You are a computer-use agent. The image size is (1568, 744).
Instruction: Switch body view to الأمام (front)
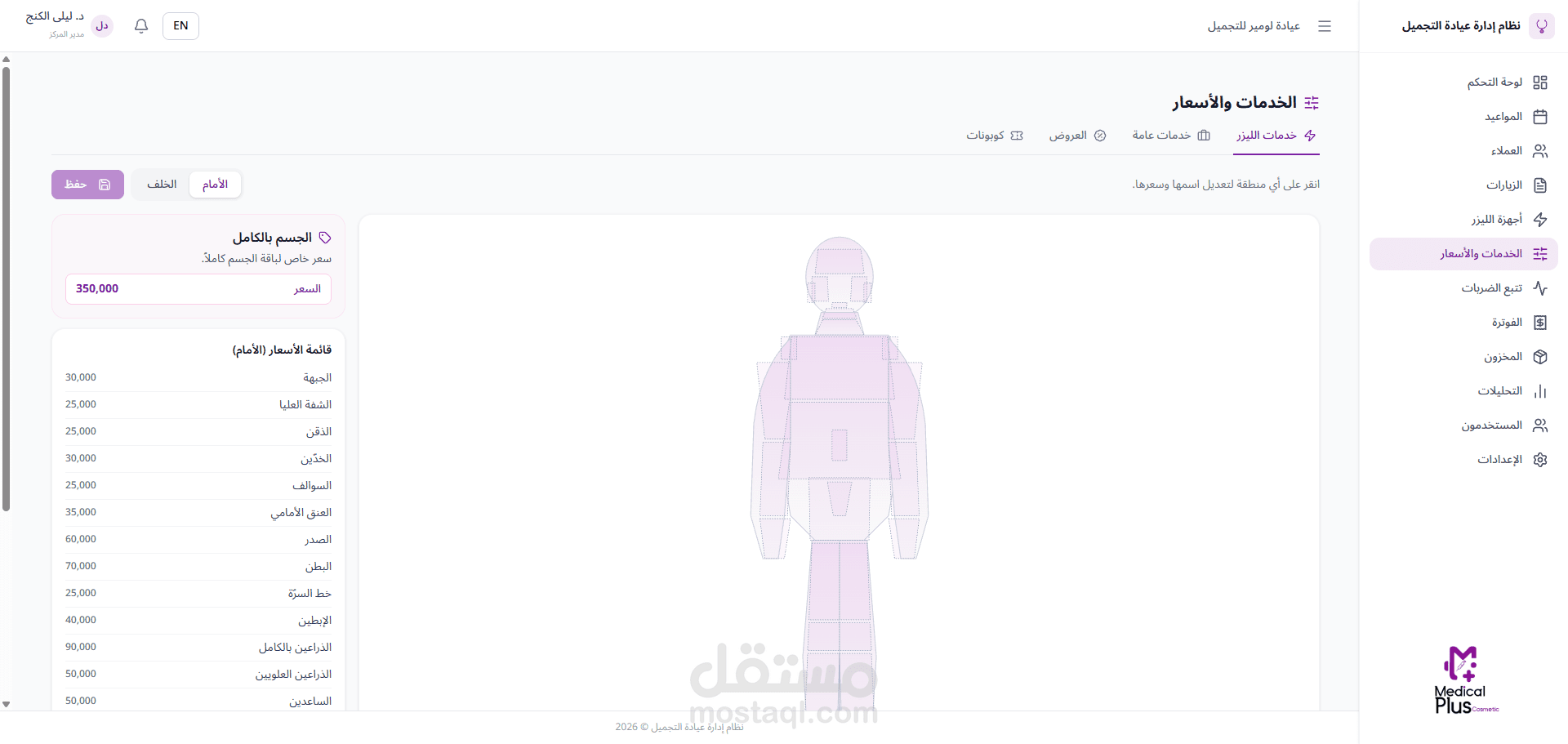(215, 185)
